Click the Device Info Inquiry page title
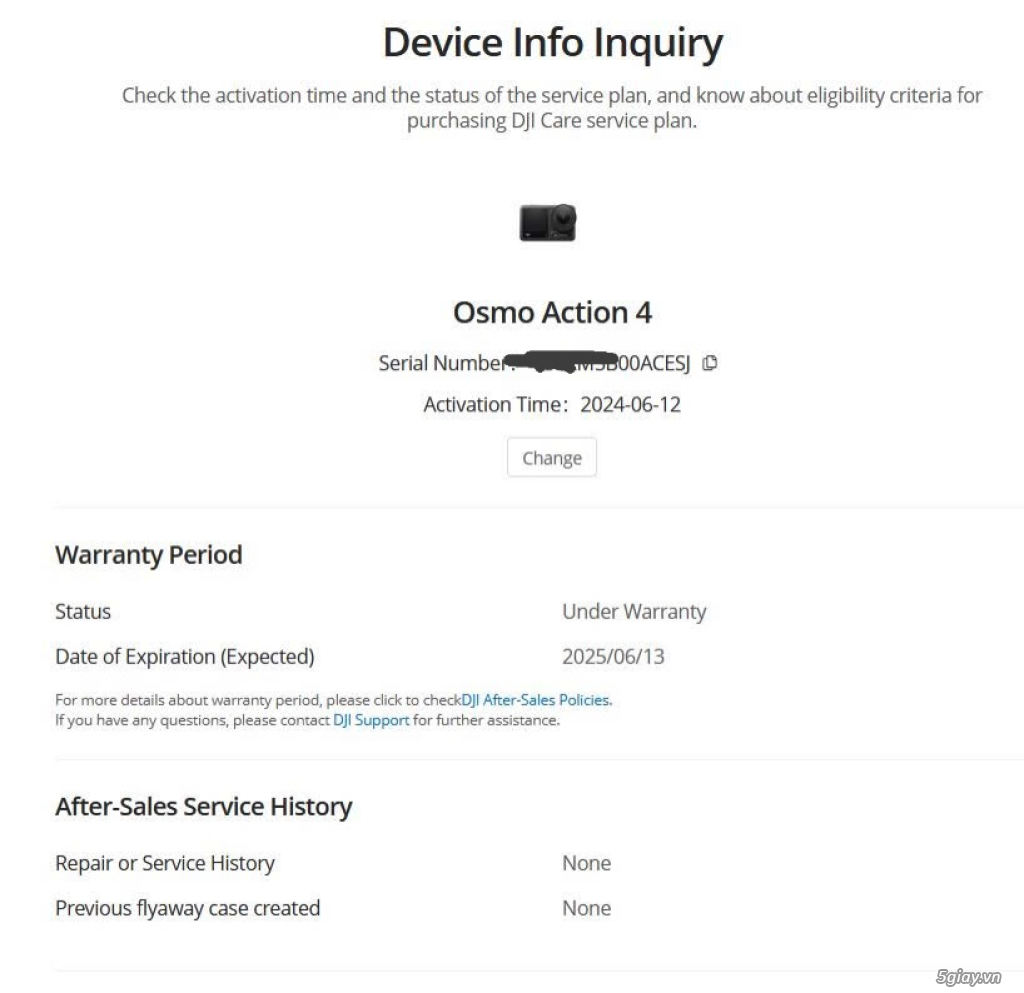The width and height of the screenshot is (1024, 993). coord(552,42)
